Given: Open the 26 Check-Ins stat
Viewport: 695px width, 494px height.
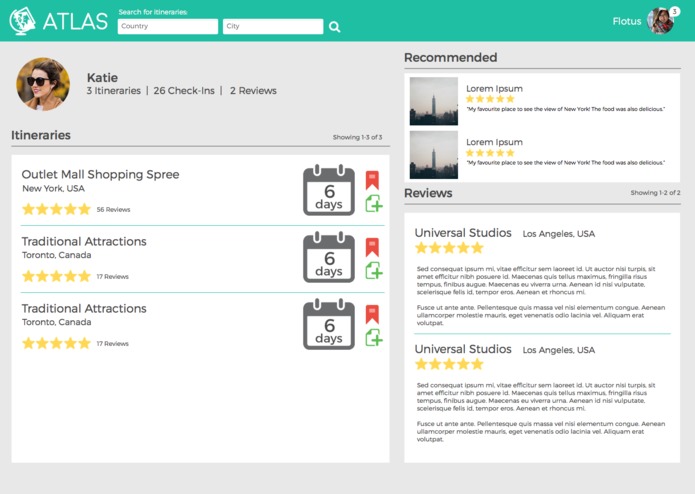Looking at the screenshot, I should pyautogui.click(x=184, y=91).
